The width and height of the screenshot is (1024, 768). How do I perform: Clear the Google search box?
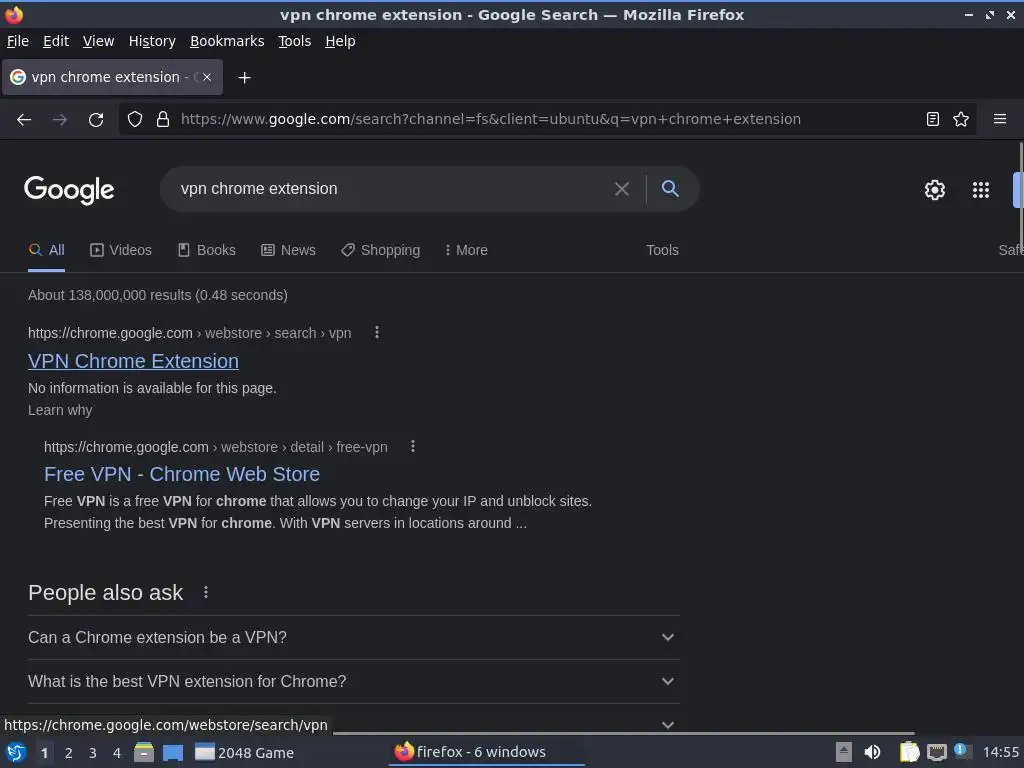[622, 189]
